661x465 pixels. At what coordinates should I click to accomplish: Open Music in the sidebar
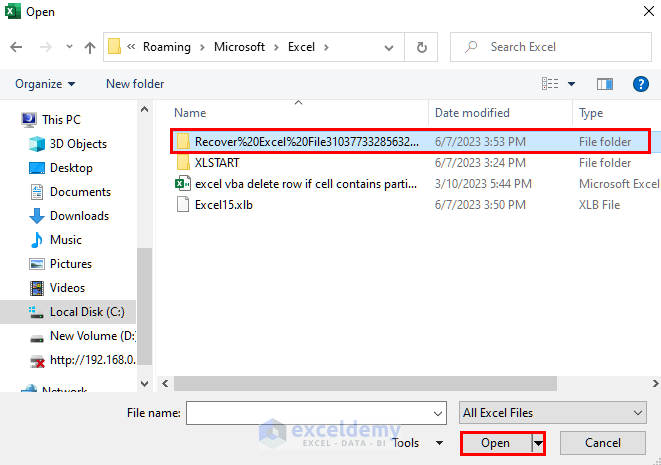(66, 240)
